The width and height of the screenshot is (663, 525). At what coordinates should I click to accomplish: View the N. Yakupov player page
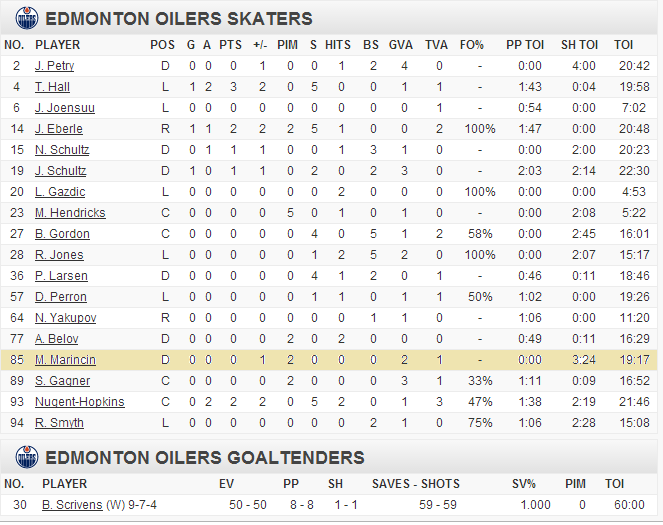tap(66, 318)
